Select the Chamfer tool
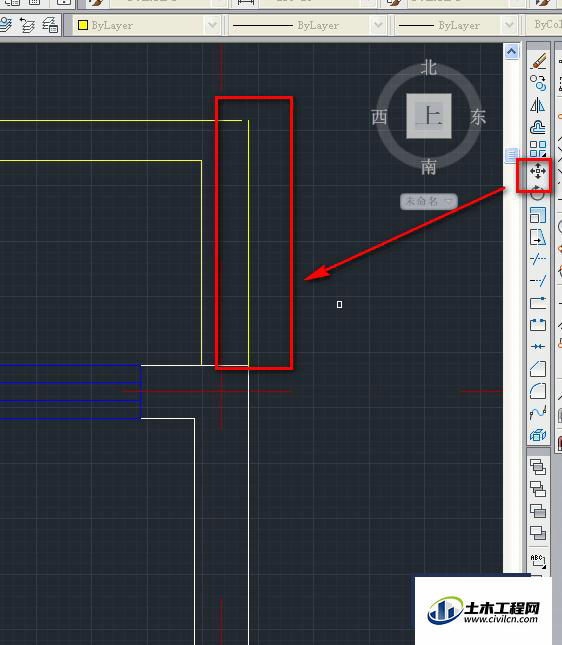This screenshot has height=645, width=562. 538,369
